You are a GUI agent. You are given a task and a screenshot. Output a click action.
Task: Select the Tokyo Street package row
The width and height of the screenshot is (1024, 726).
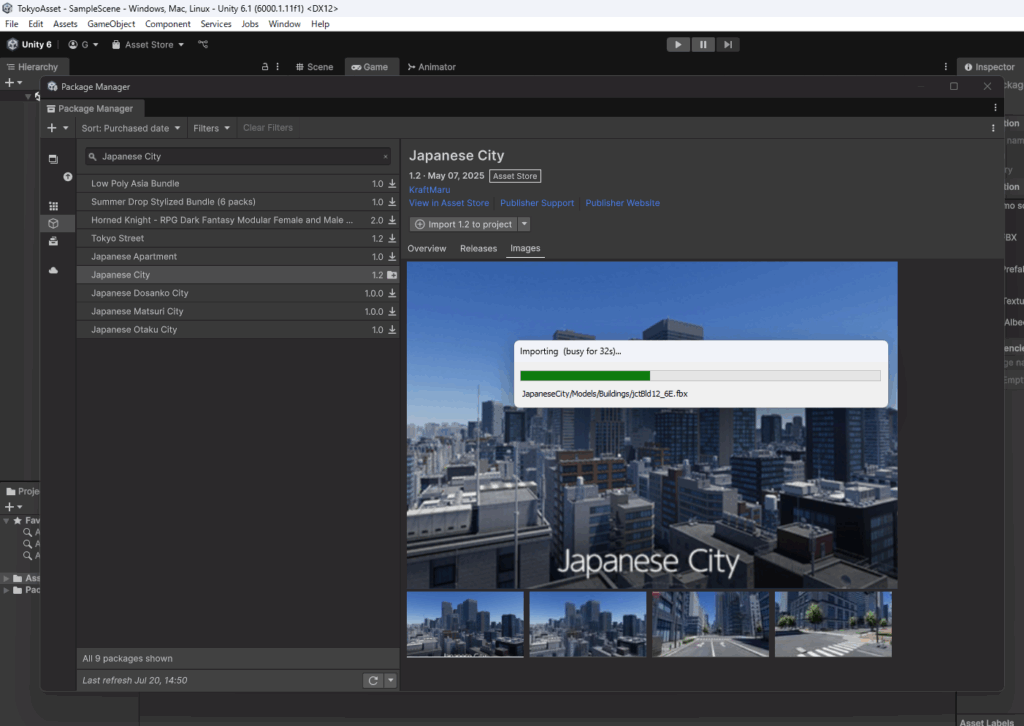(x=238, y=239)
